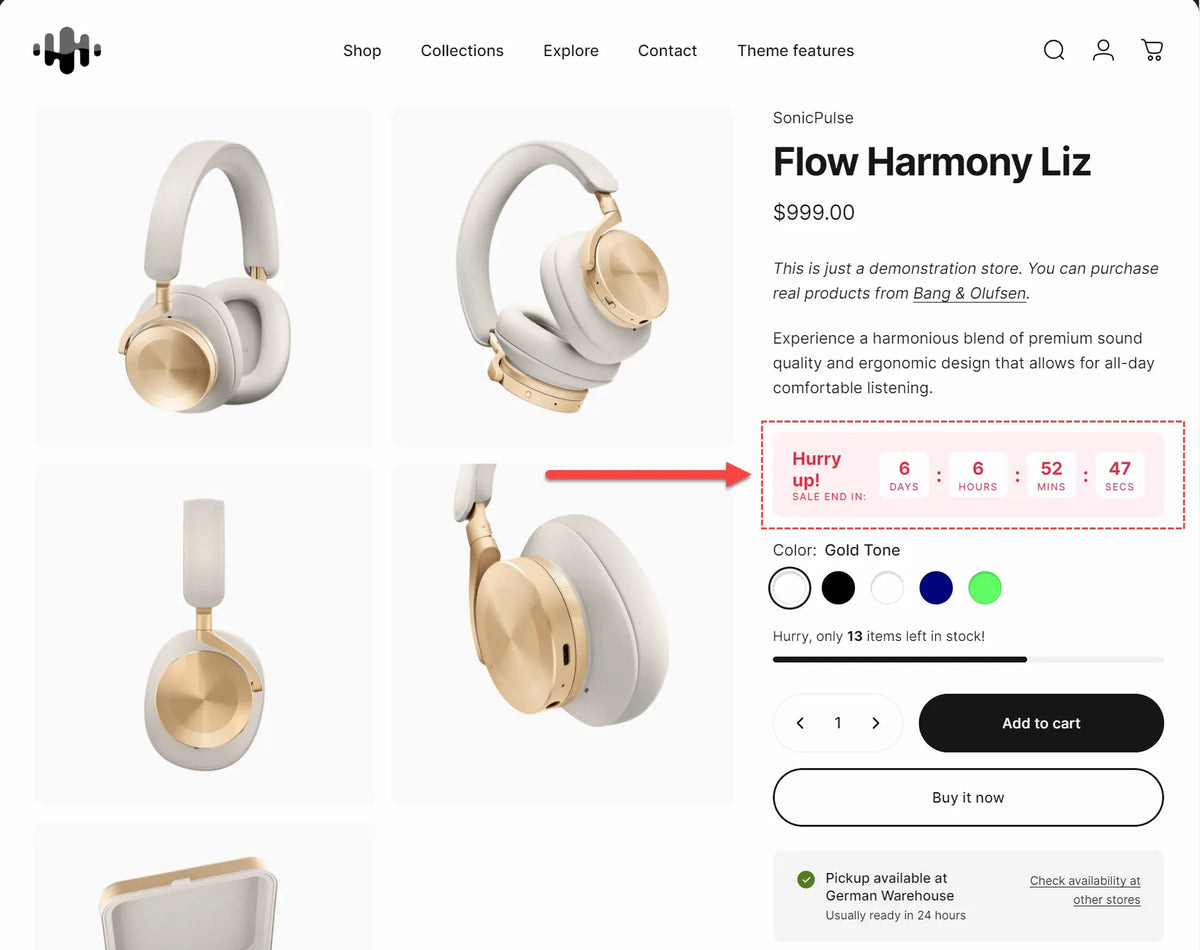The image size is (1200, 950).
Task: Decrease quantity with the left chevron
Action: 800,723
